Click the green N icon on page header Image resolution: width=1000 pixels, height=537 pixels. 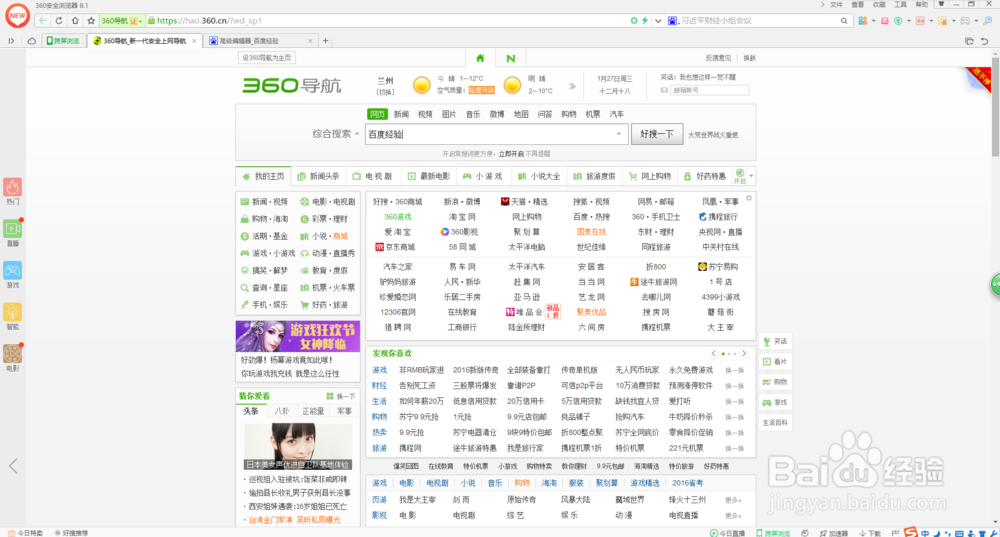[x=510, y=58]
